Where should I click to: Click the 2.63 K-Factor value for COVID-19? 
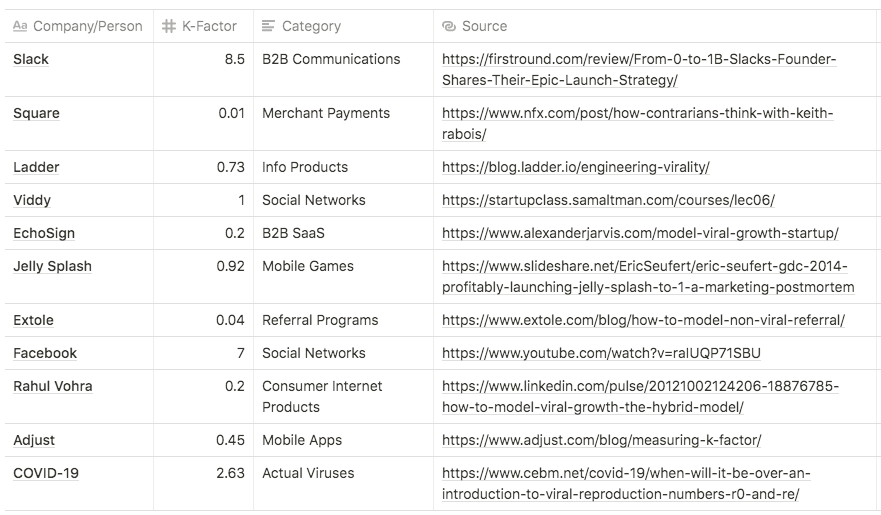pos(230,473)
